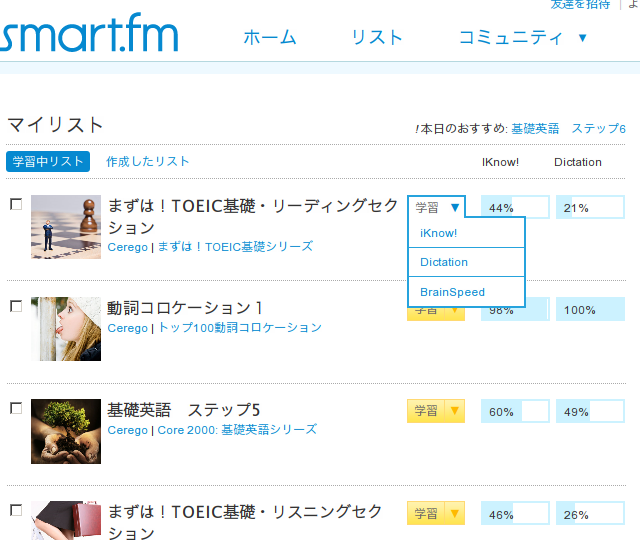Click the マイリスト page heading
Viewport: 640px width, 540px height.
[55, 124]
